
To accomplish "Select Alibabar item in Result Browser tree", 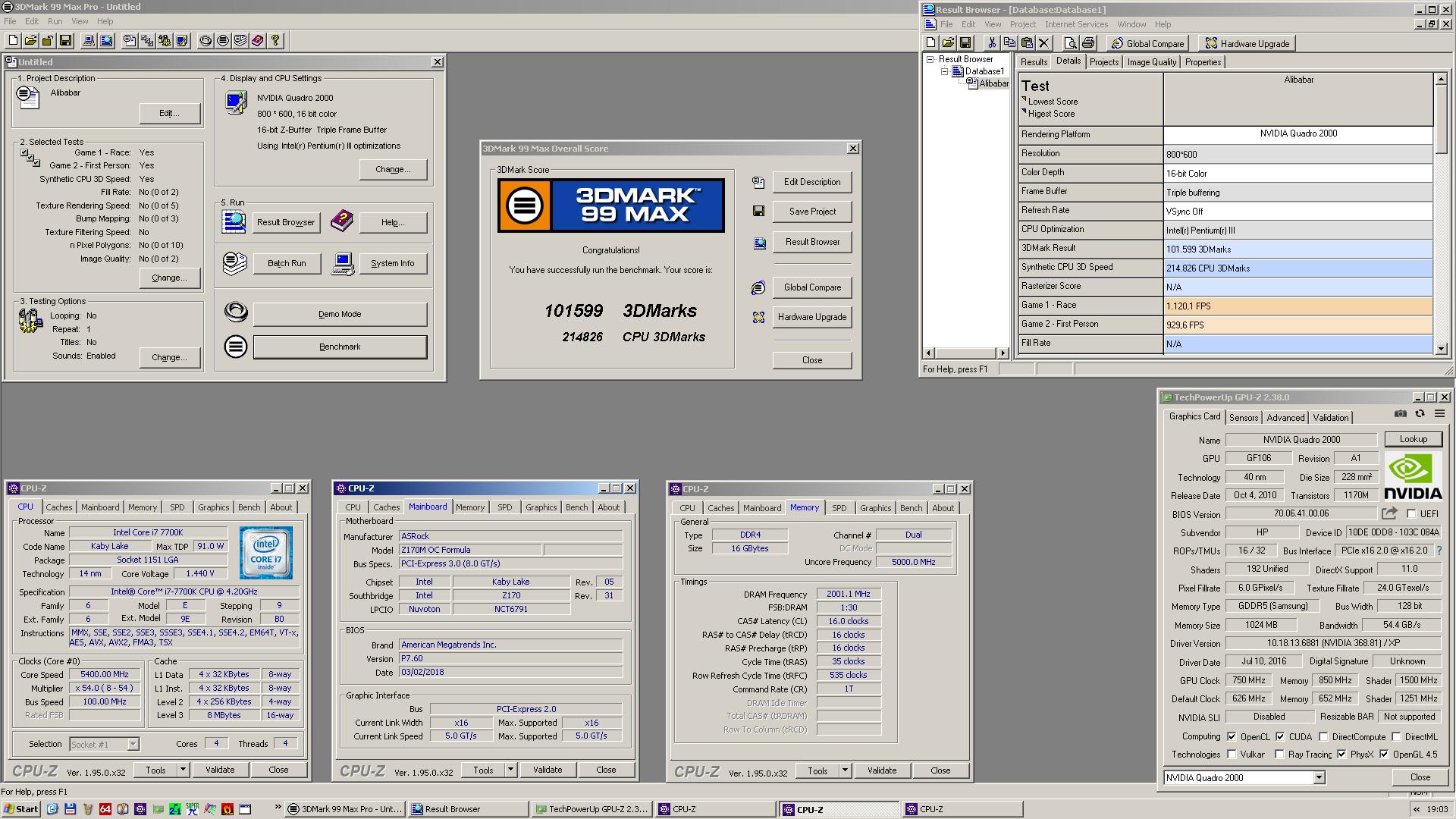I will 993,83.
